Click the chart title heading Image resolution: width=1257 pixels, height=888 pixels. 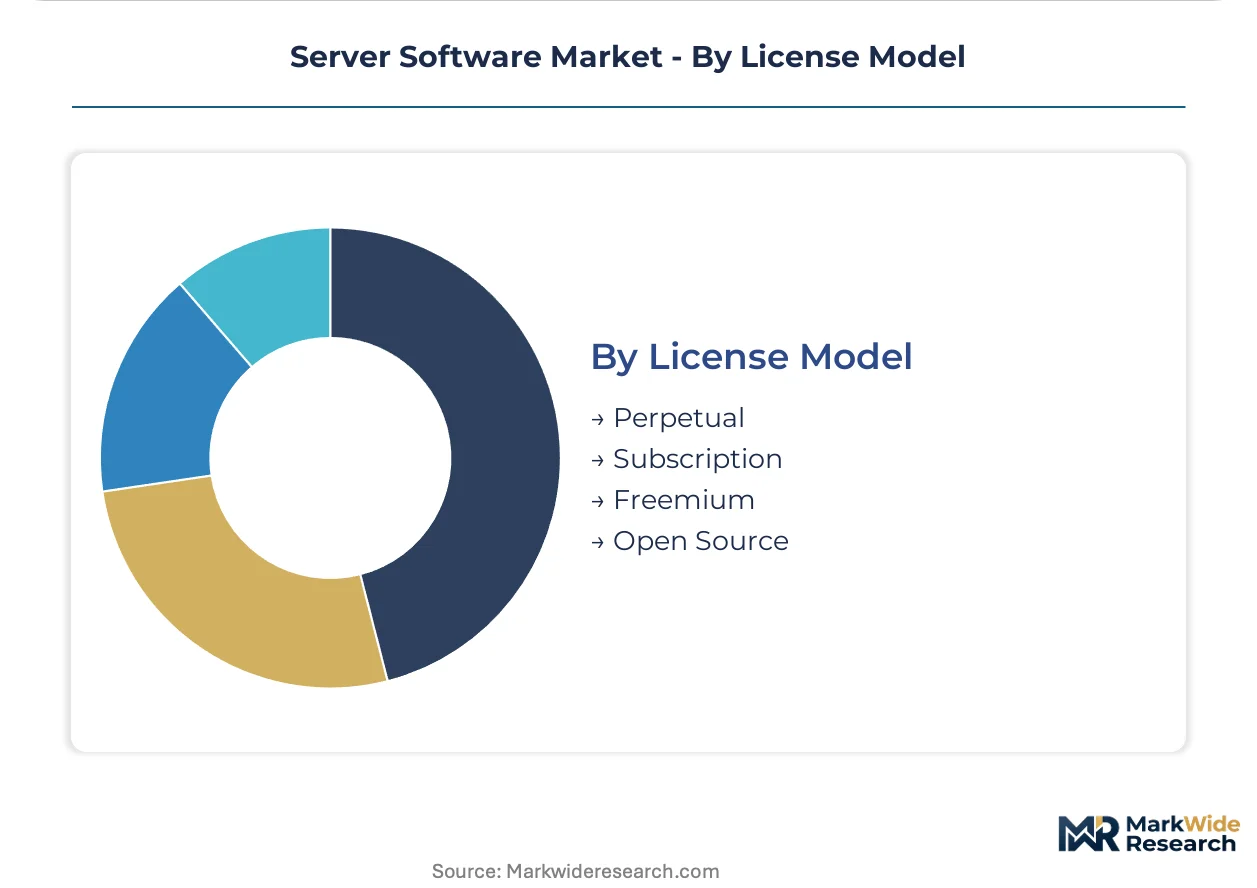point(628,57)
